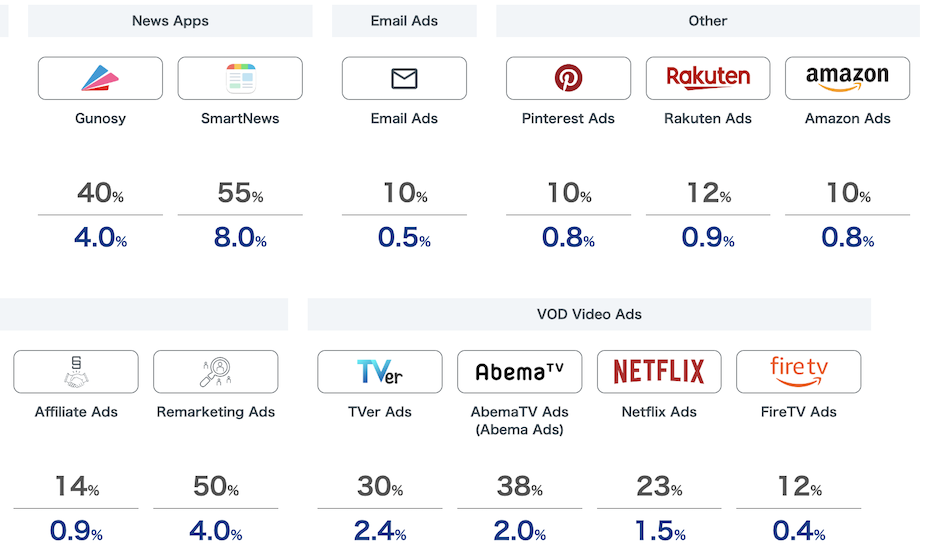
Task: Click the News Apps category header
Action: click(x=170, y=21)
